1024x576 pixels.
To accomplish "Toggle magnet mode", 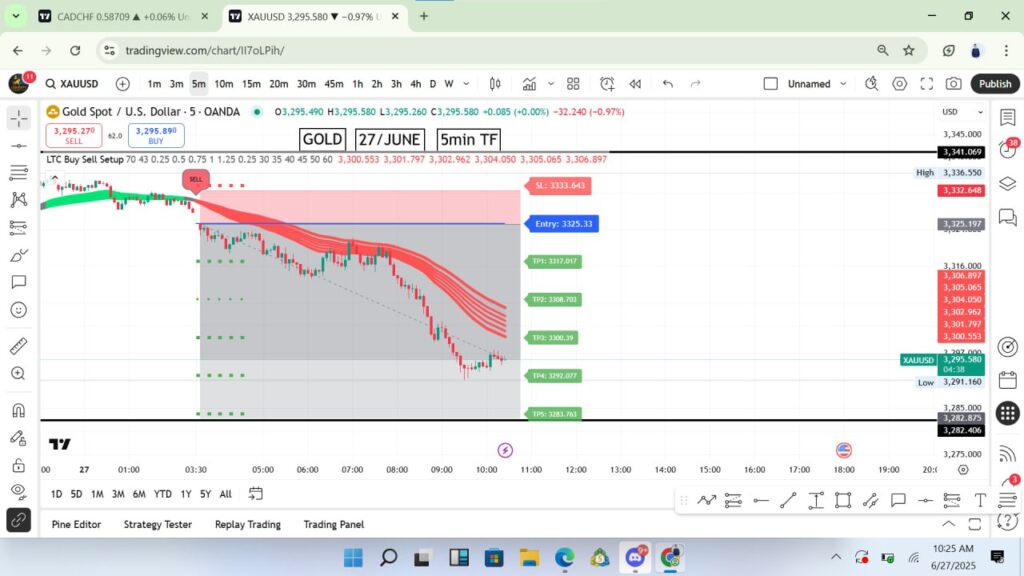I will [19, 410].
